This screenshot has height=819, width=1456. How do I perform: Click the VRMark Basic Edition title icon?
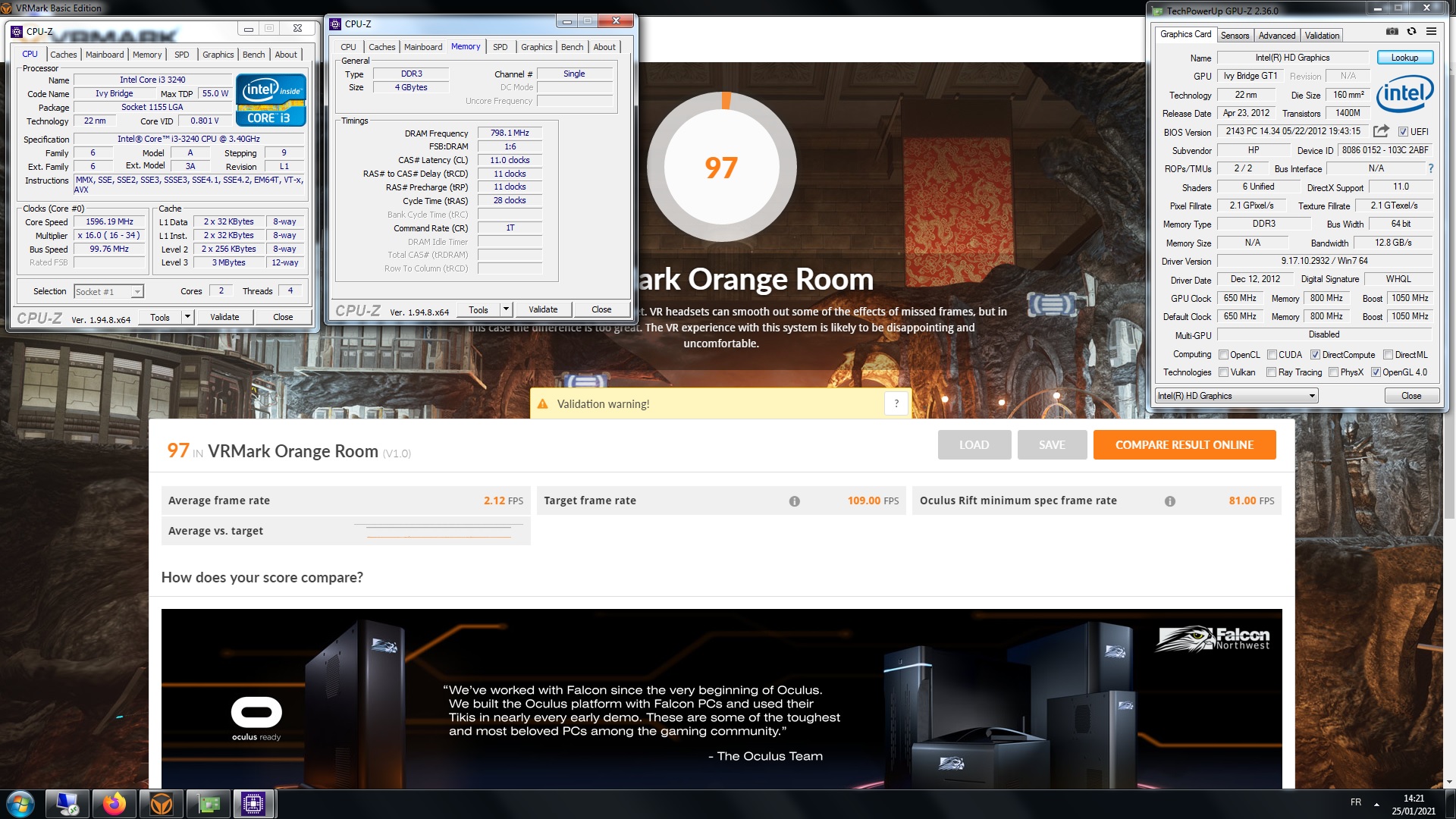[x=7, y=8]
